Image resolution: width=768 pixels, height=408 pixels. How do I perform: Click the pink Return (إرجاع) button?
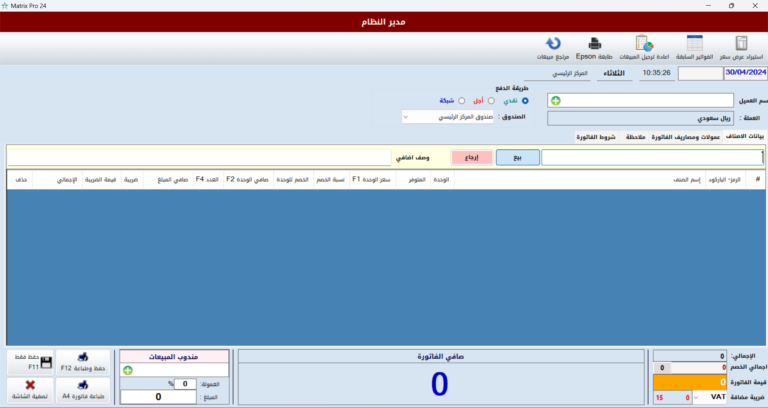(472, 157)
